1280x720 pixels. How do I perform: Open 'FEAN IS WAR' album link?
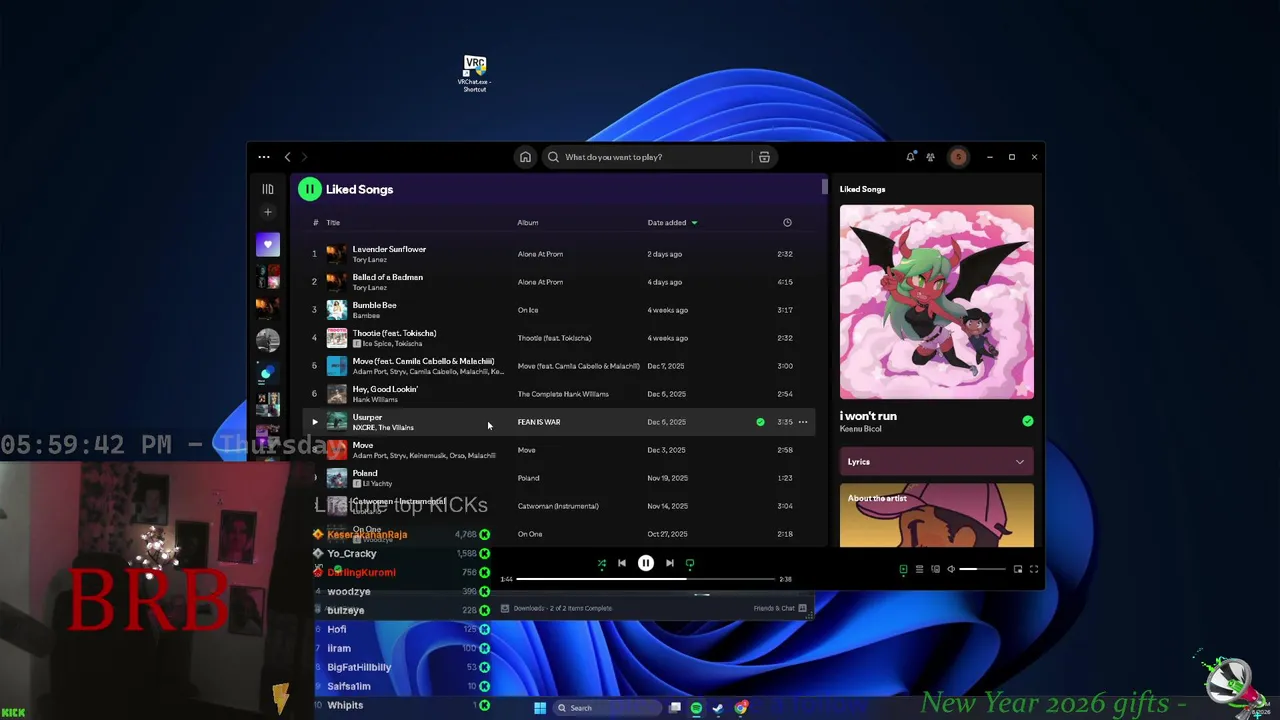539,422
